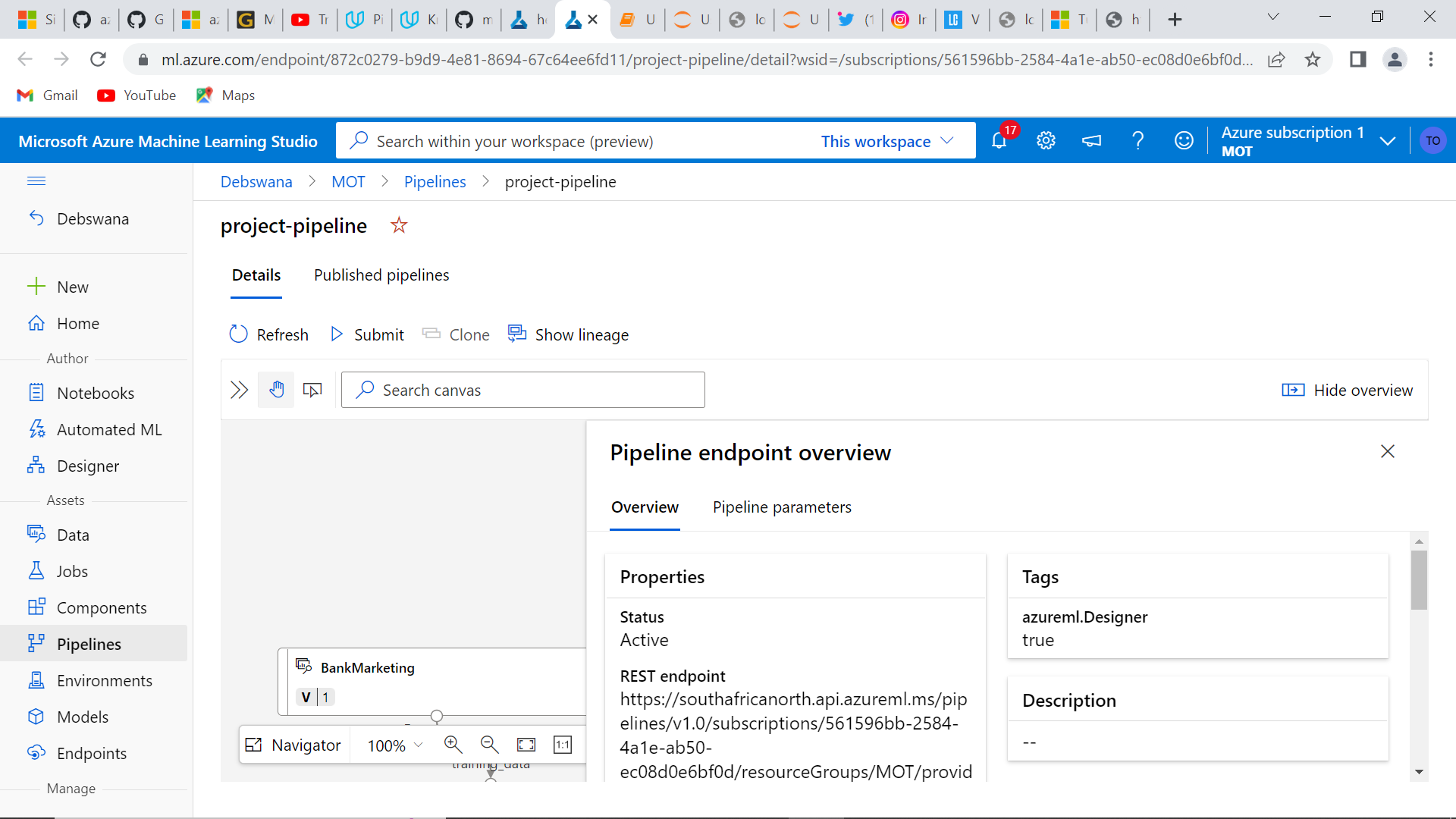Viewport: 1456px width, 819px height.
Task: Click the zoom in magnifier icon
Action: tap(453, 745)
